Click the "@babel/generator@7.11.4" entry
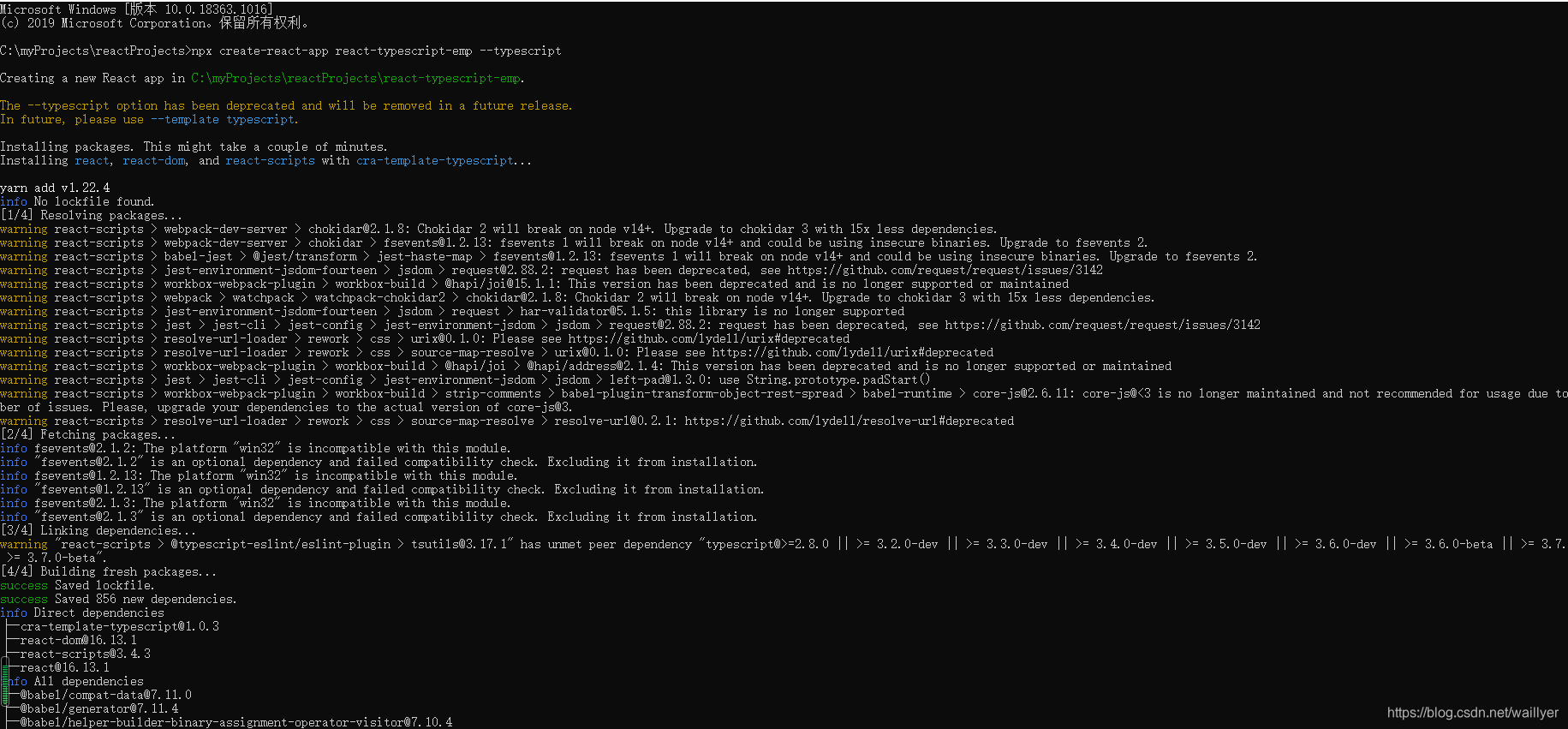 99,708
